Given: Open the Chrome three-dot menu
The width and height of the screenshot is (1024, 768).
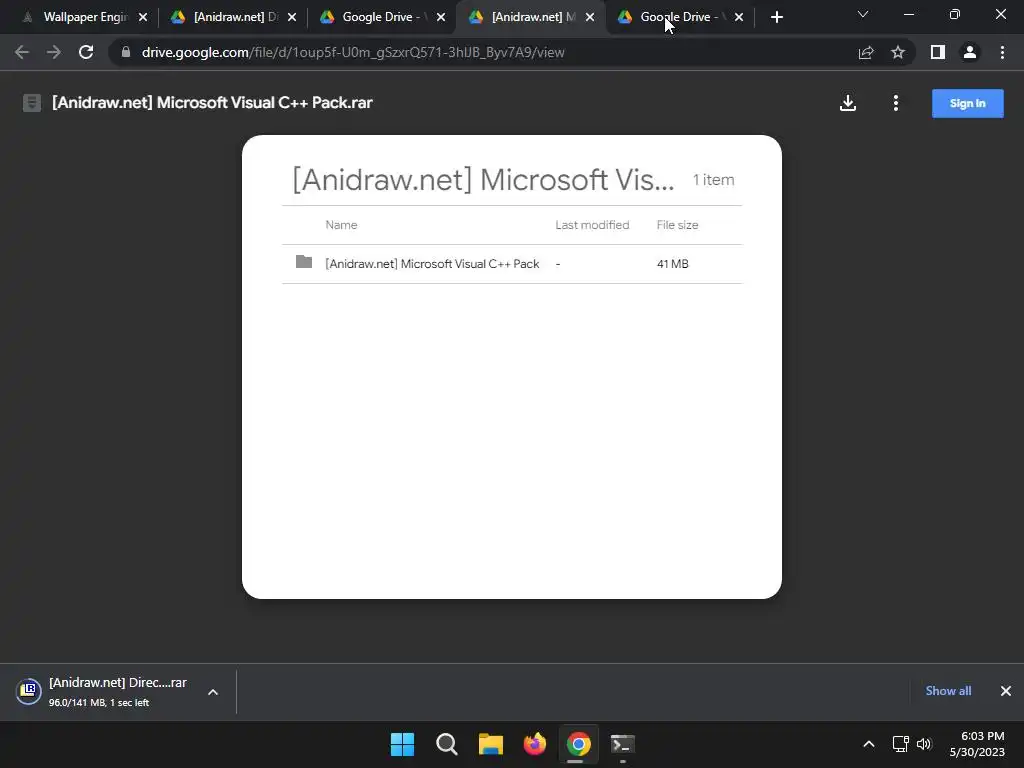Looking at the screenshot, I should pos(1002,52).
